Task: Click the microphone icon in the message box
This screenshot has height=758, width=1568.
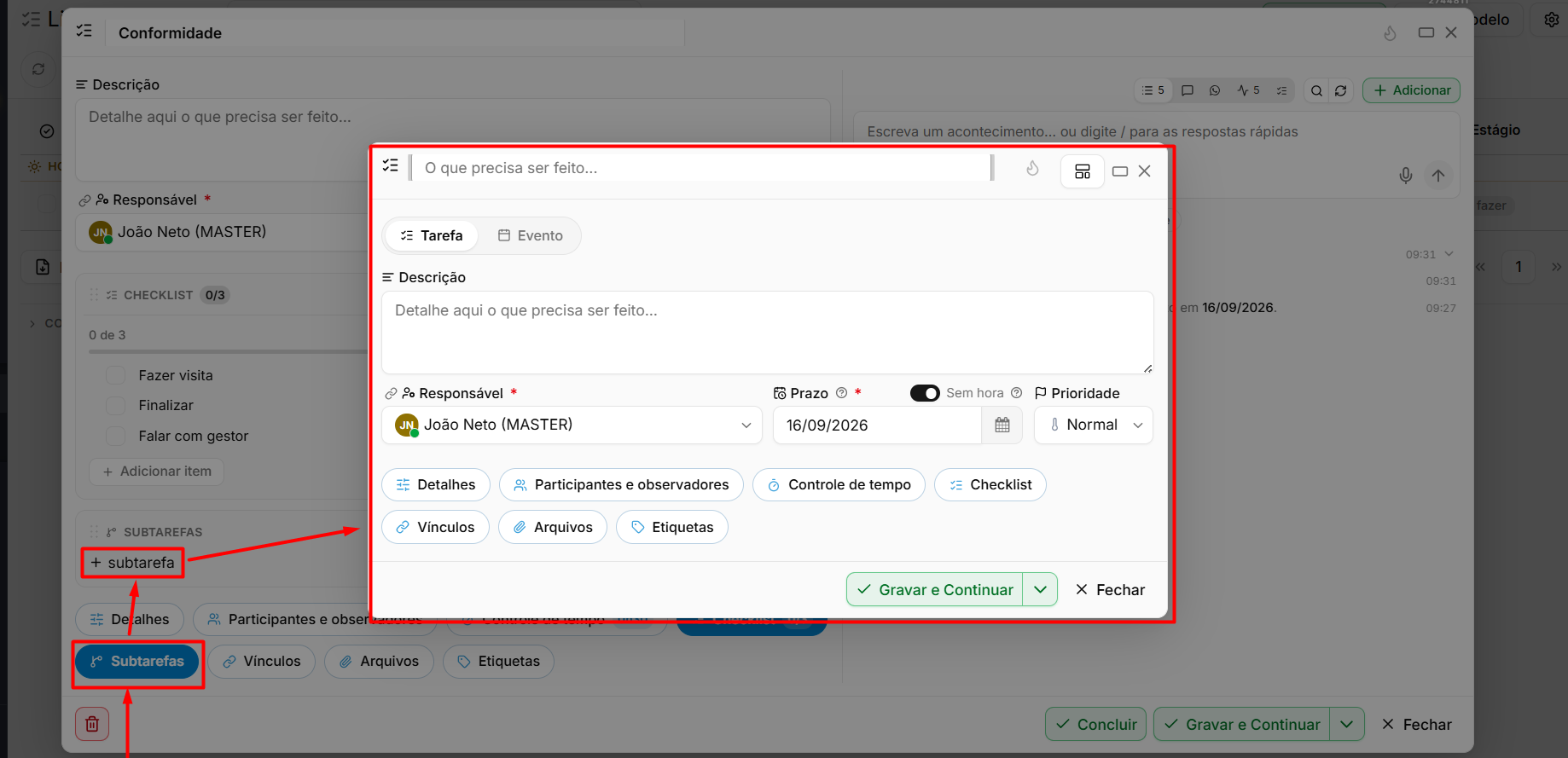Action: point(1406,176)
